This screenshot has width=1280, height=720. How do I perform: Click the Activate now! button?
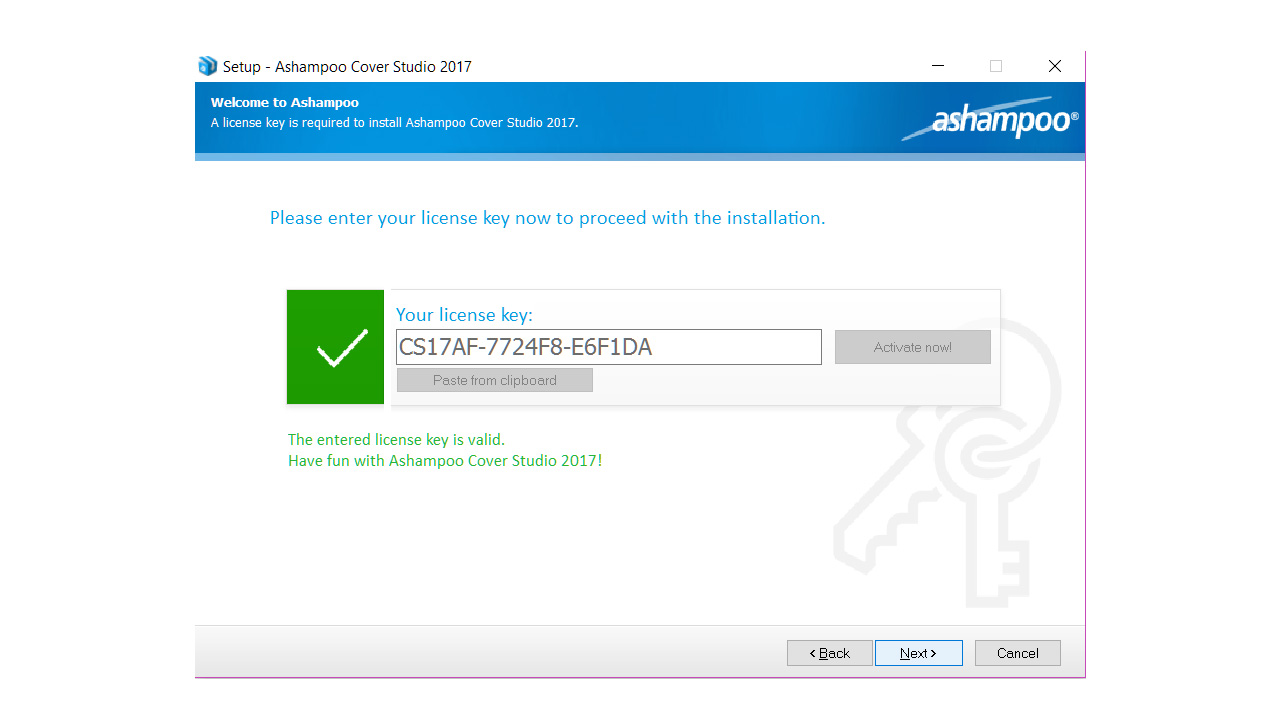click(x=913, y=347)
